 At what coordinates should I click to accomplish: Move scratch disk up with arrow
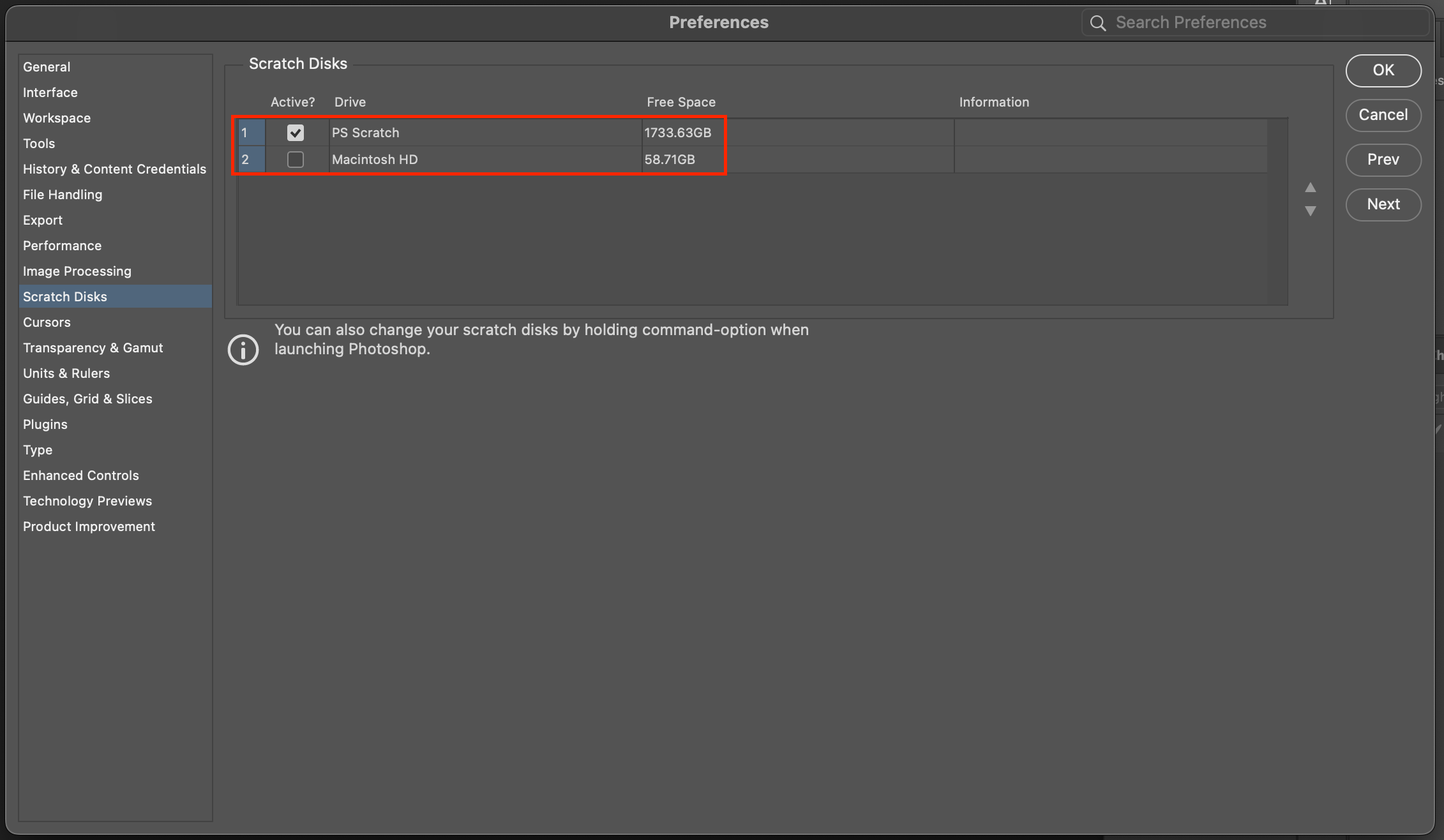[x=1310, y=187]
